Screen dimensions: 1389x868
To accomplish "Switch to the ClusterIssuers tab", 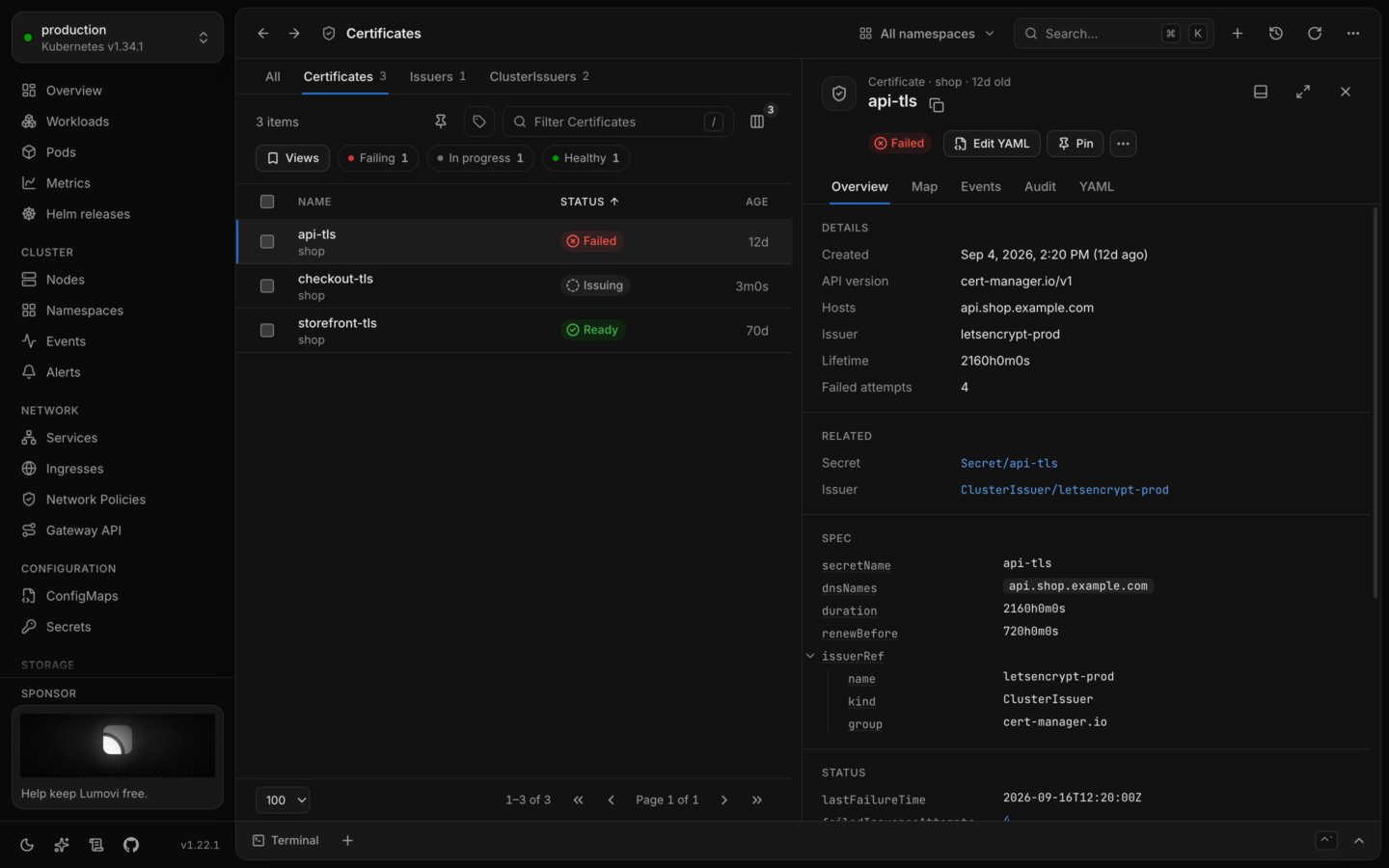I will [539, 77].
